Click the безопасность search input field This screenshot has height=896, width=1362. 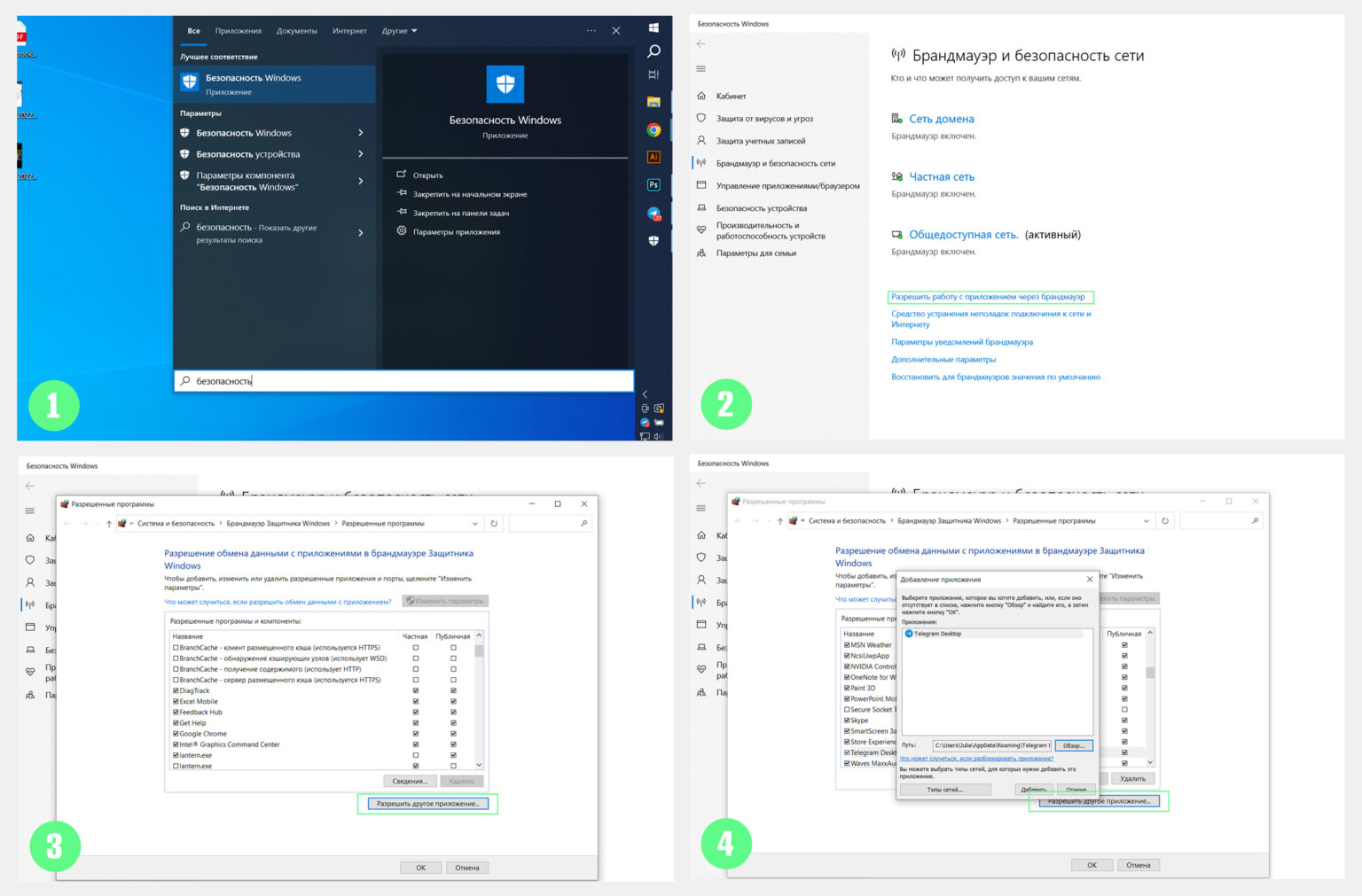point(404,381)
